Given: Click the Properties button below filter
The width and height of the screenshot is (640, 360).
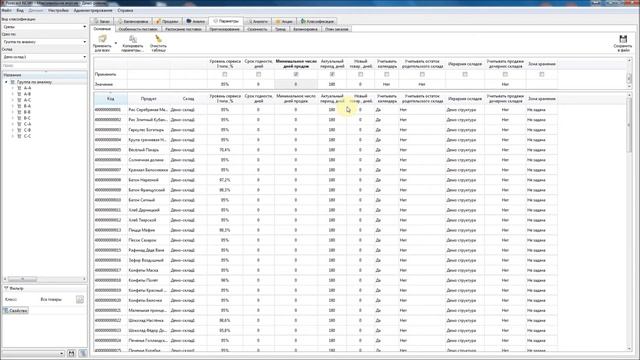Looking at the screenshot, I should (x=16, y=311).
